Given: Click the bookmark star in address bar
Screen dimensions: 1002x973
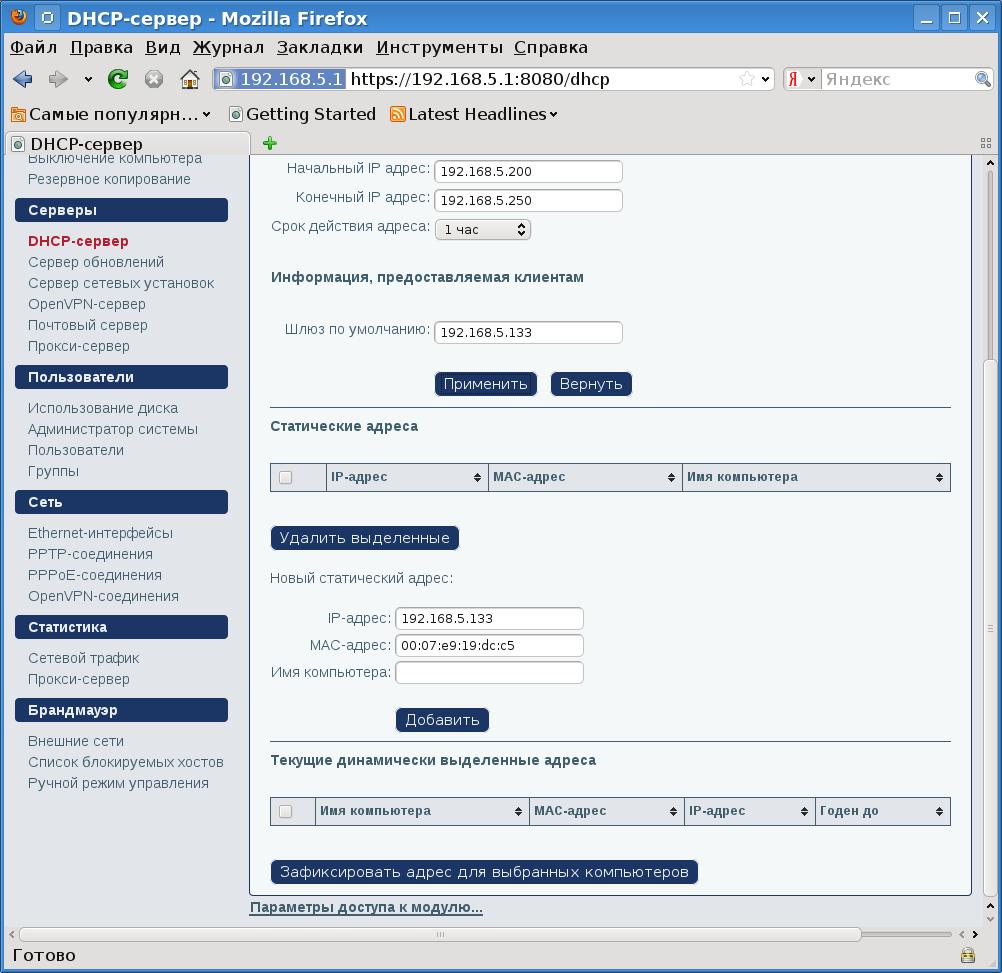Looking at the screenshot, I should click(x=746, y=79).
